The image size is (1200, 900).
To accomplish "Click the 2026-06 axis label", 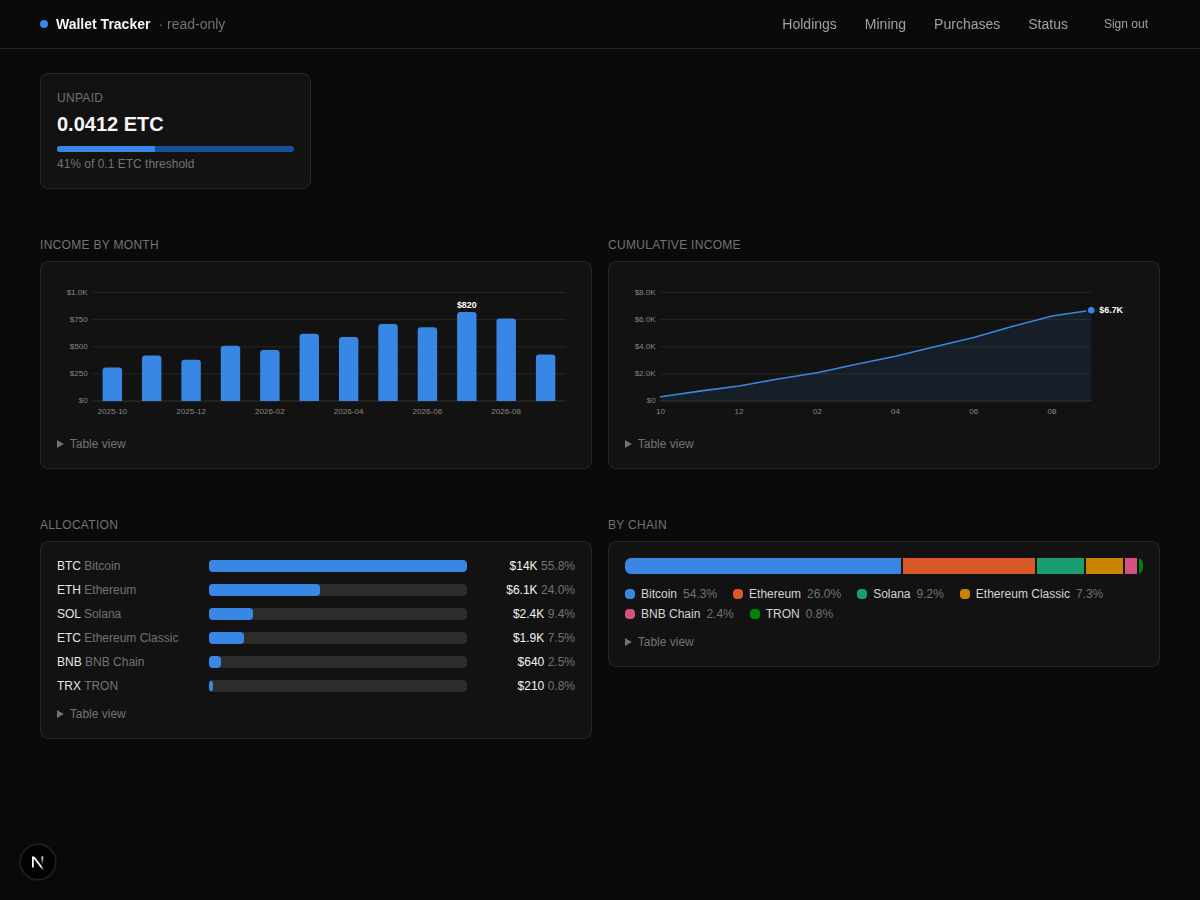I will click(427, 411).
